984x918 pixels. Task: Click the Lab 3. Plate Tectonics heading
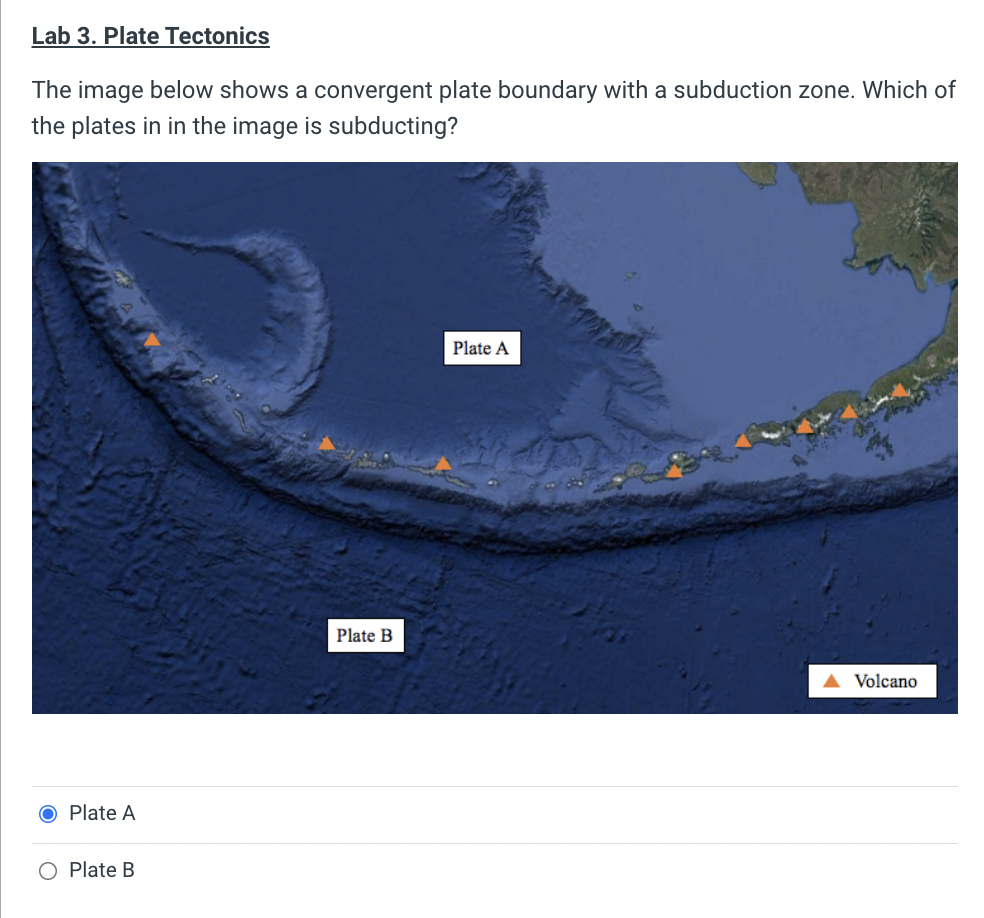(x=151, y=36)
